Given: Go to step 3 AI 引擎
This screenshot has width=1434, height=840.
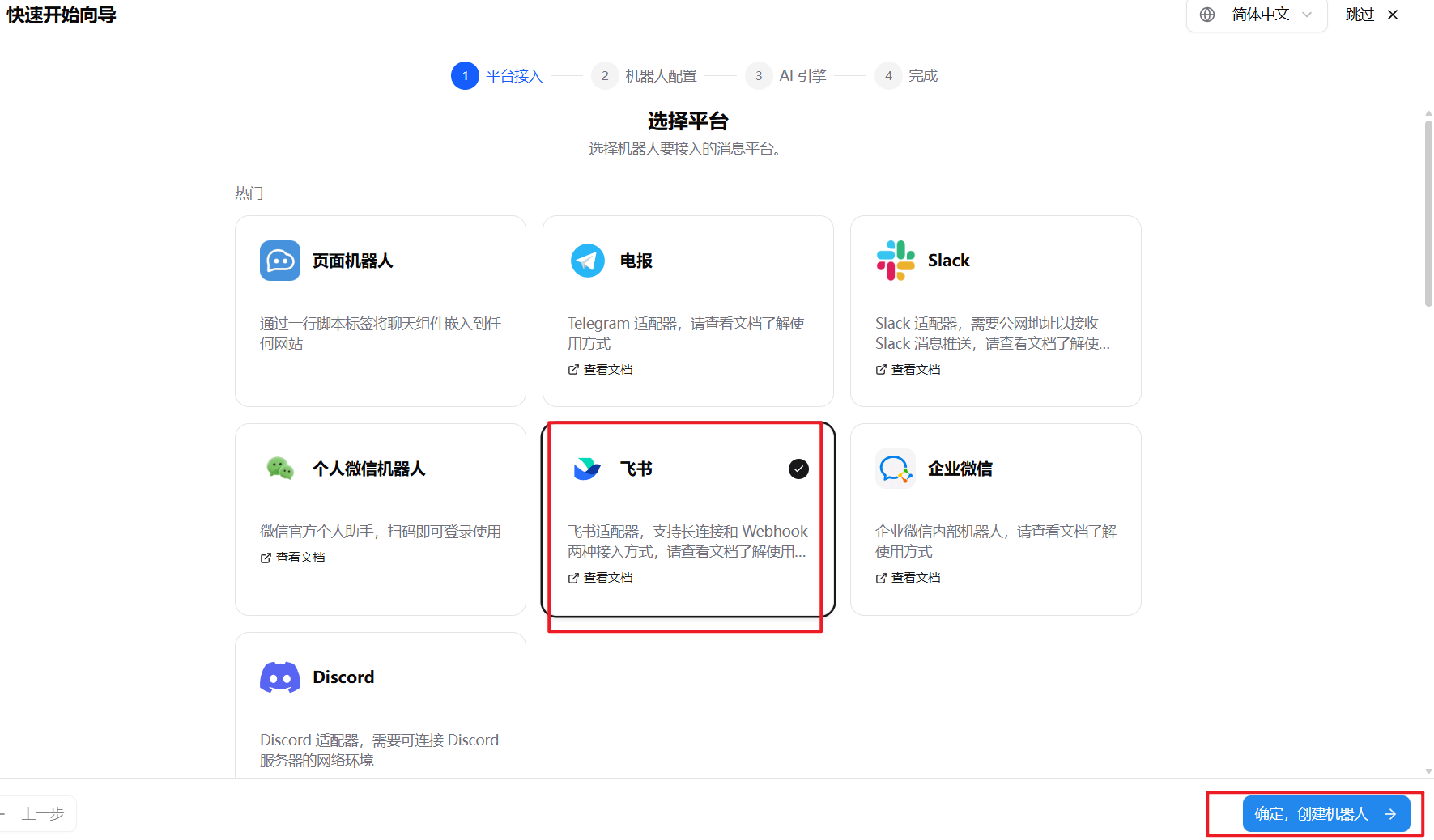Looking at the screenshot, I should click(785, 76).
